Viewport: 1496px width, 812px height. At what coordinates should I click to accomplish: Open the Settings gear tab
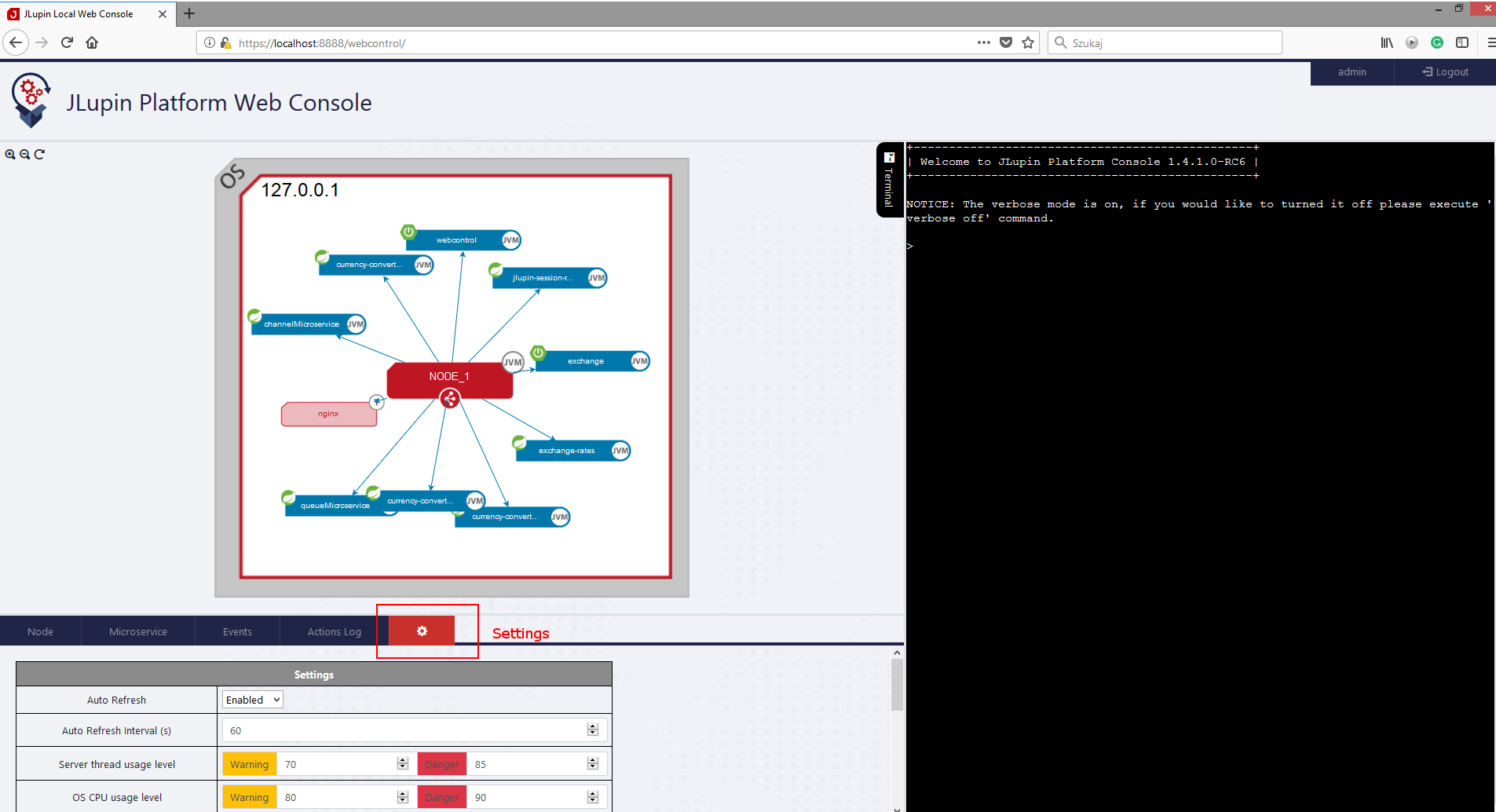pyautogui.click(x=422, y=631)
